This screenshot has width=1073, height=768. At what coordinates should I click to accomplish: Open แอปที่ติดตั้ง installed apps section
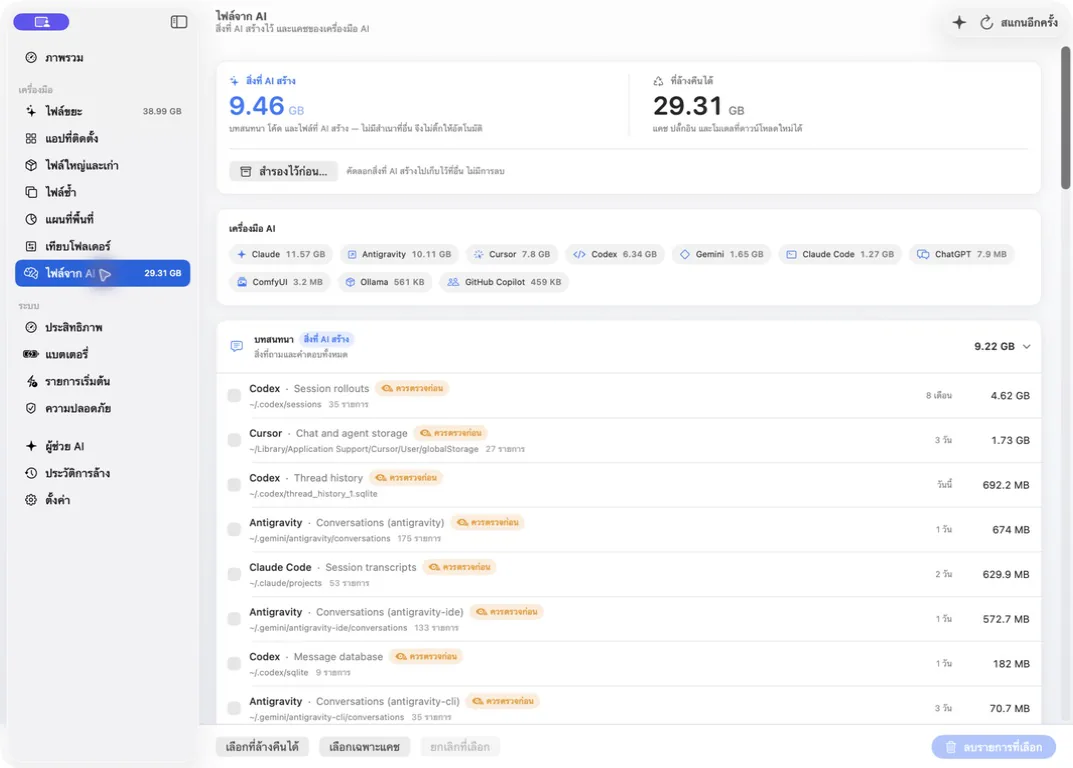pyautogui.click(x=102, y=138)
